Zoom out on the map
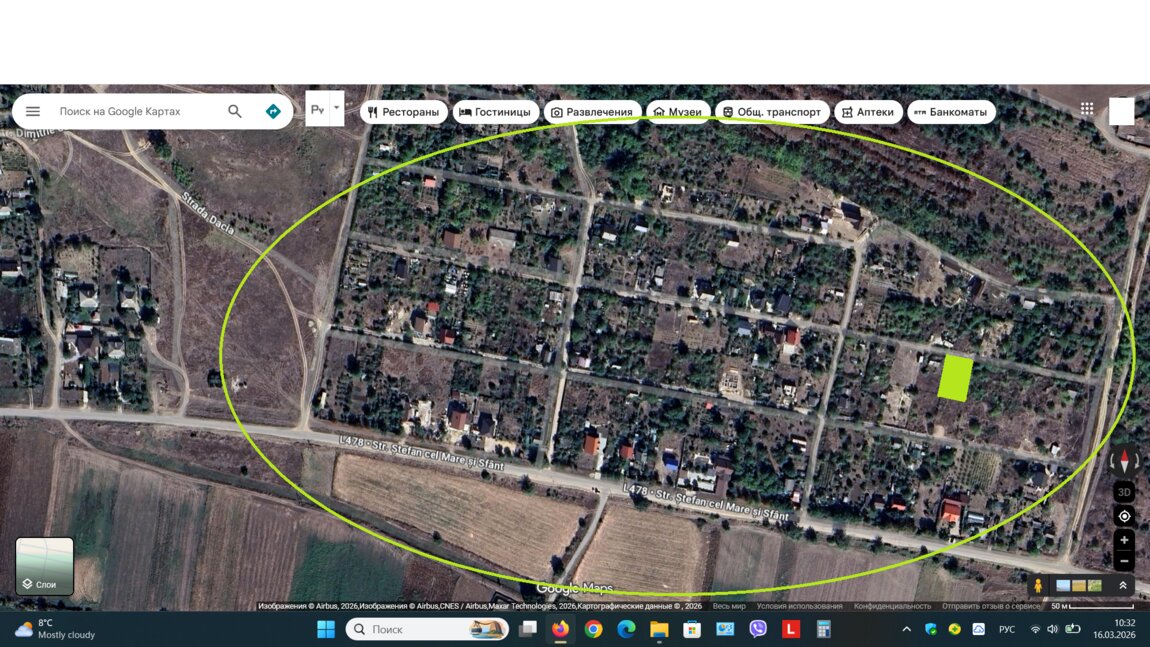Image resolution: width=1150 pixels, height=647 pixels. 1125,561
